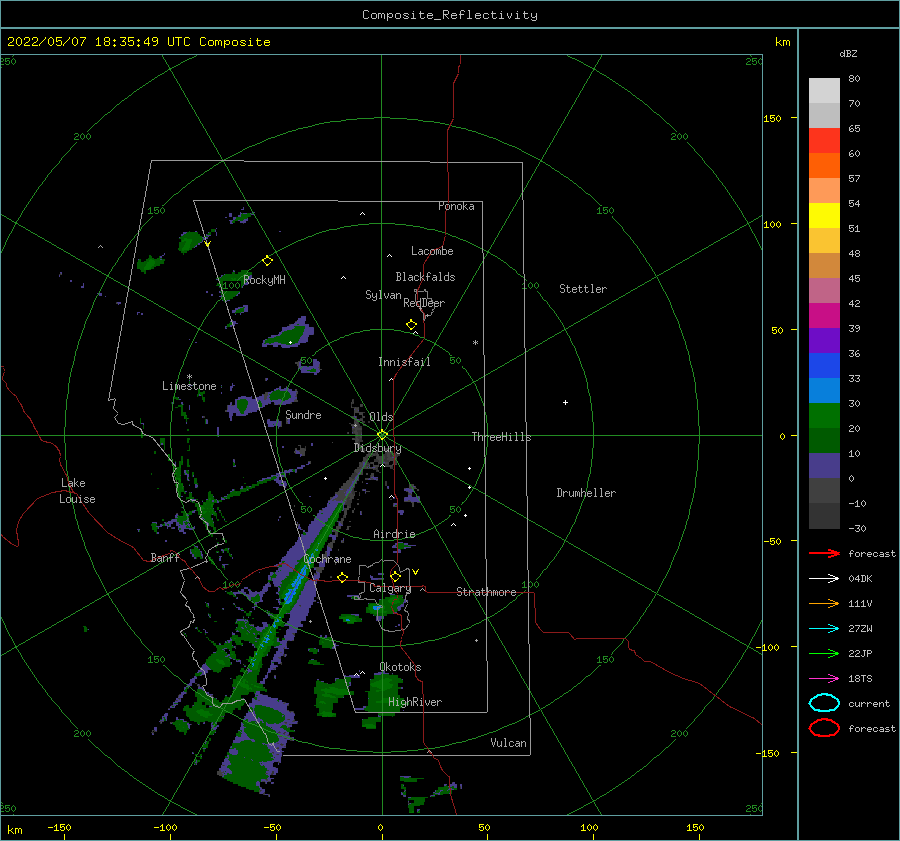Click the 27ZW legend label
This screenshot has width=900, height=841.
pos(860,629)
